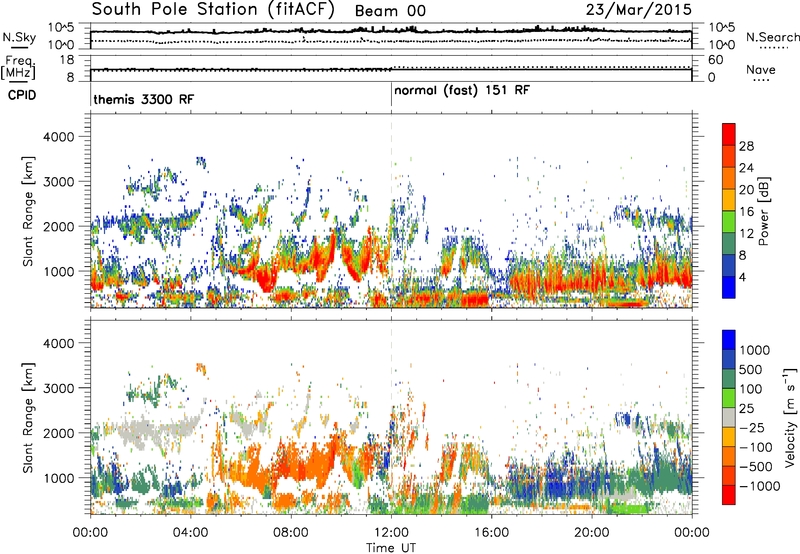Image resolution: width=800 pixels, height=554 pixels.
Task: Click the gray segment of the Velocity colorbar
Action: [729, 417]
